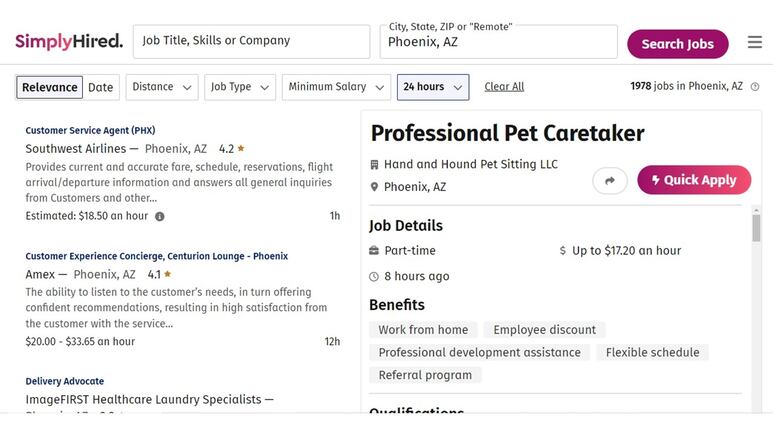Open the Minimum Salary filter
The width and height of the screenshot is (773, 435).
(336, 87)
